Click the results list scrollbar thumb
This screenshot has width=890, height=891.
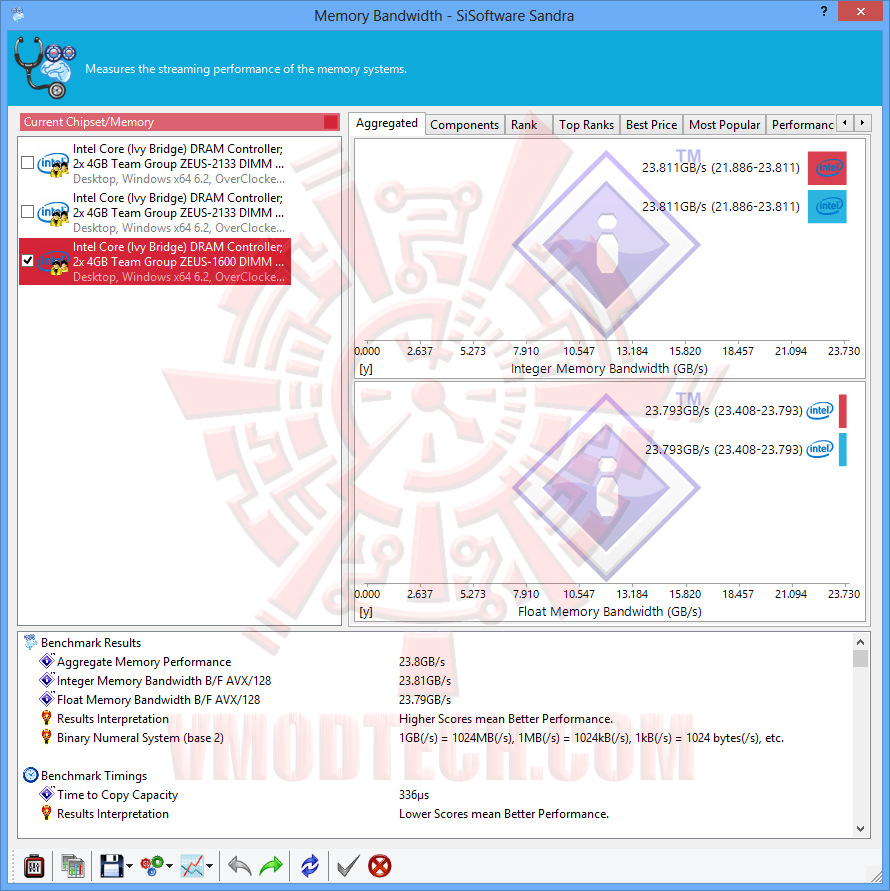click(860, 659)
